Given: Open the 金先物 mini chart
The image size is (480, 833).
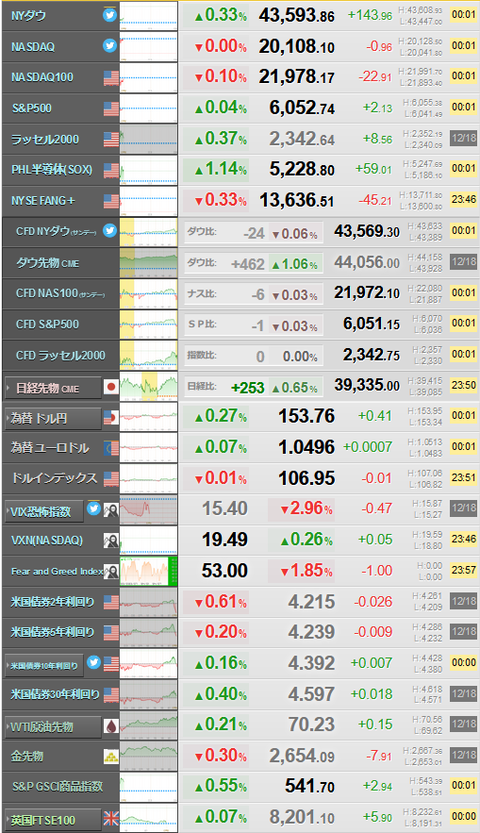Looking at the screenshot, I should click(149, 756).
